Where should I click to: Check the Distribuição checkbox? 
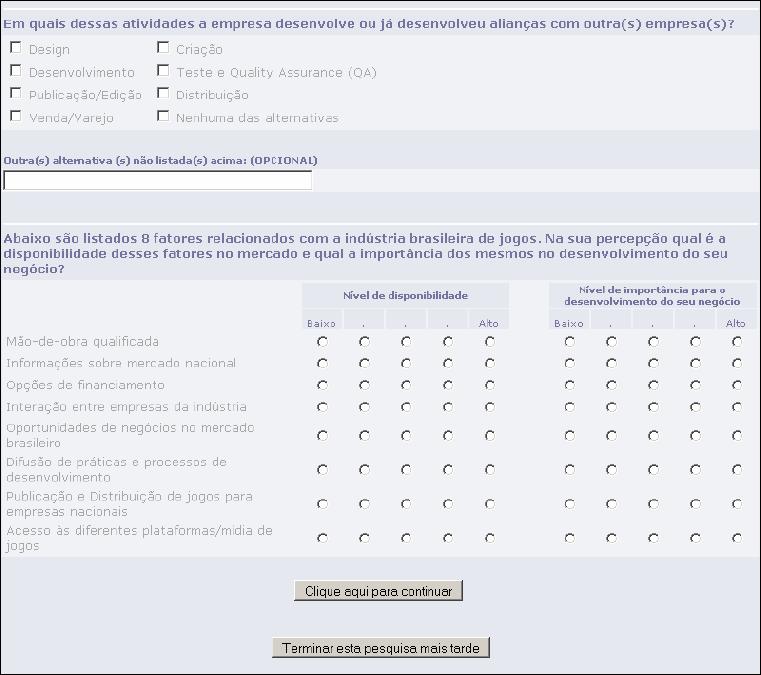[163, 94]
